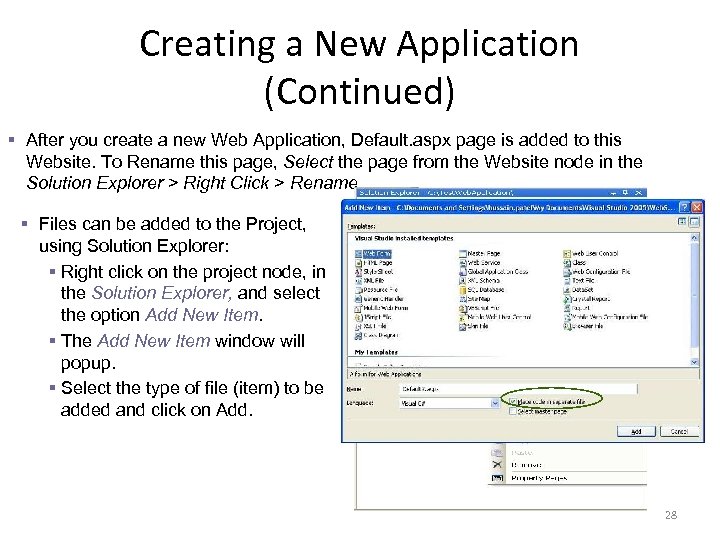Choose the XML Schema template icon
Screen dimensions: 720x540
click(463, 281)
